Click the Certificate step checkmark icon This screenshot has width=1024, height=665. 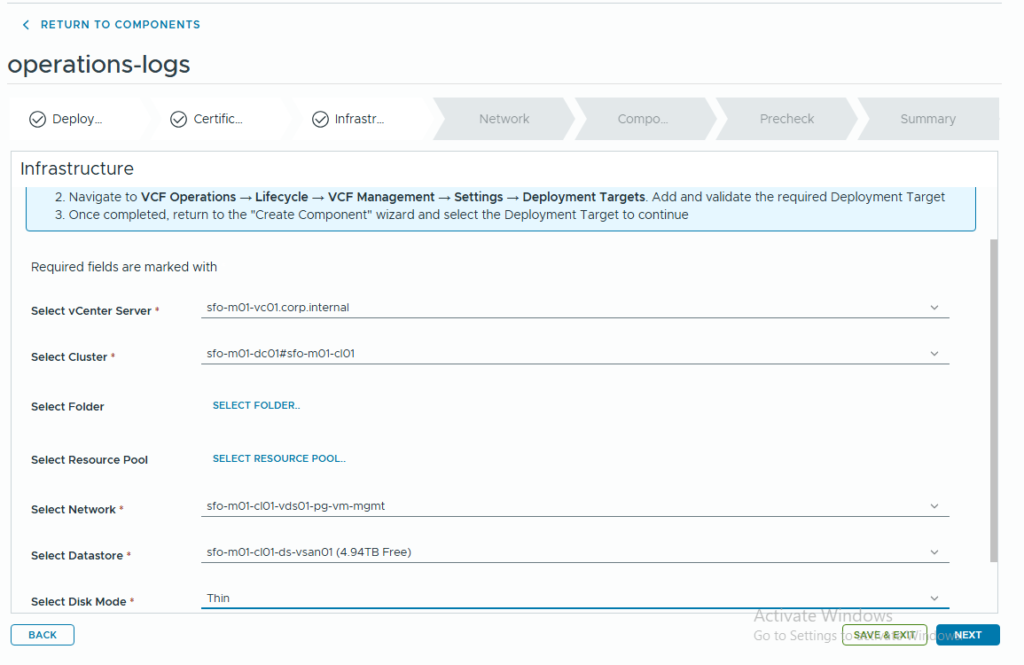click(178, 119)
